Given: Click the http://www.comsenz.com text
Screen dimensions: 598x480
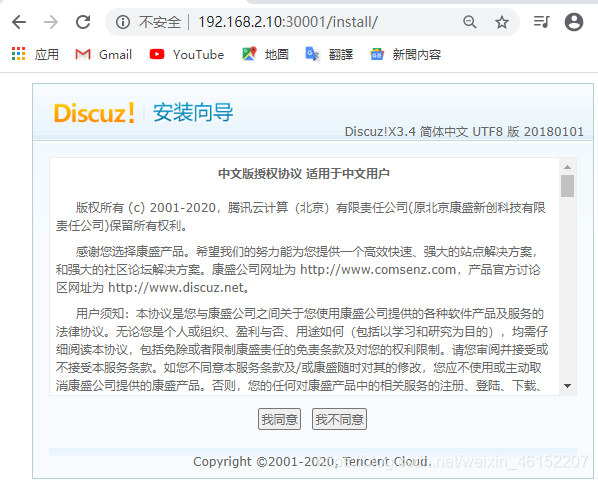Looking at the screenshot, I should coord(378,270).
